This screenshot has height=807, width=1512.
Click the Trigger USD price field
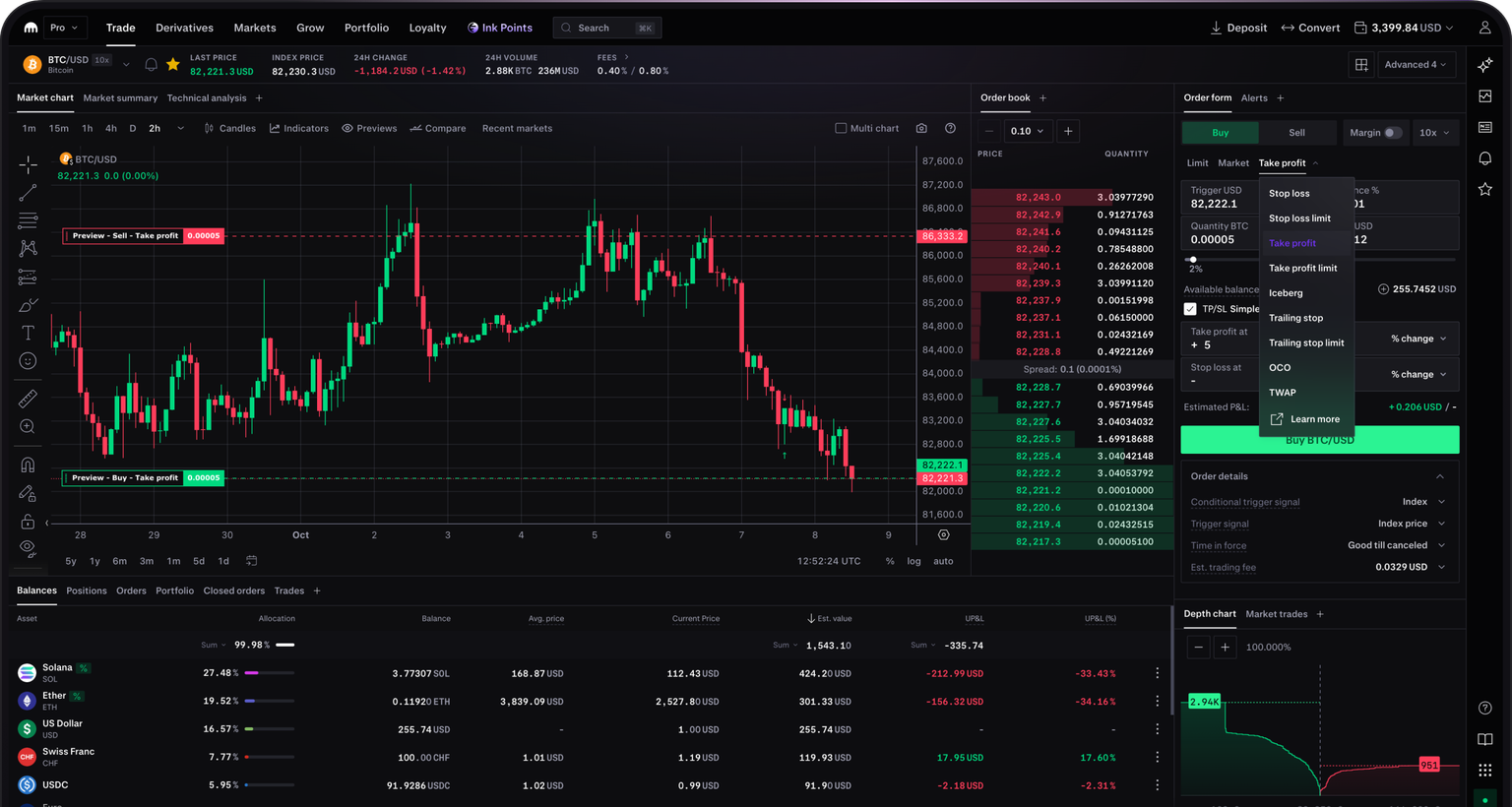pos(1221,197)
